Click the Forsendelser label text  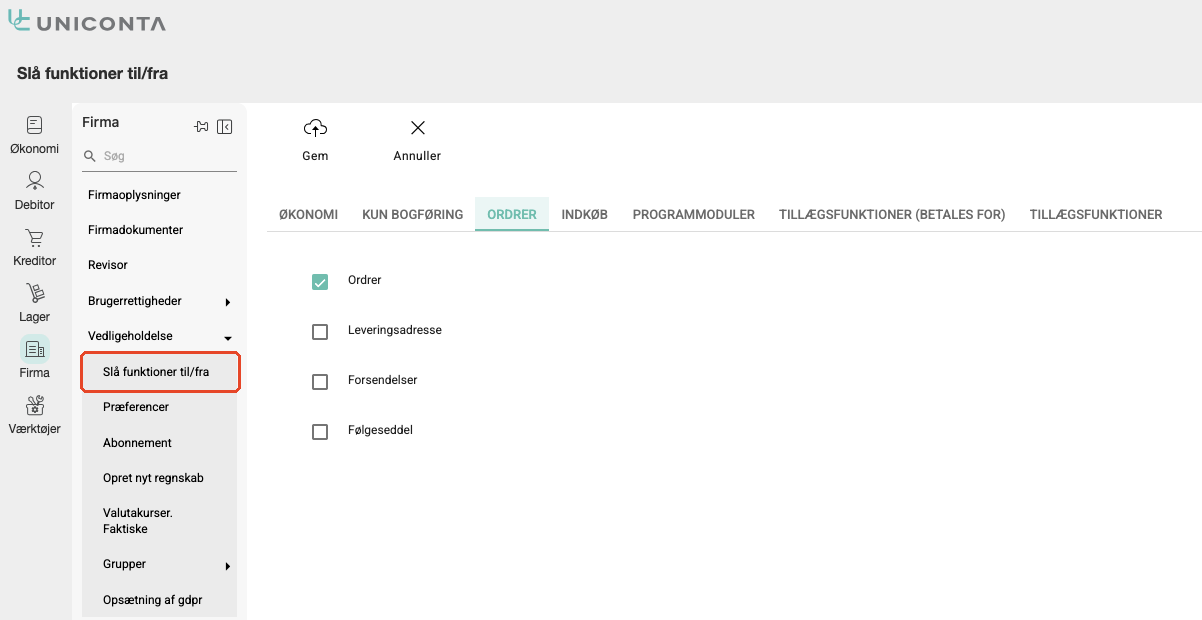[x=383, y=380]
